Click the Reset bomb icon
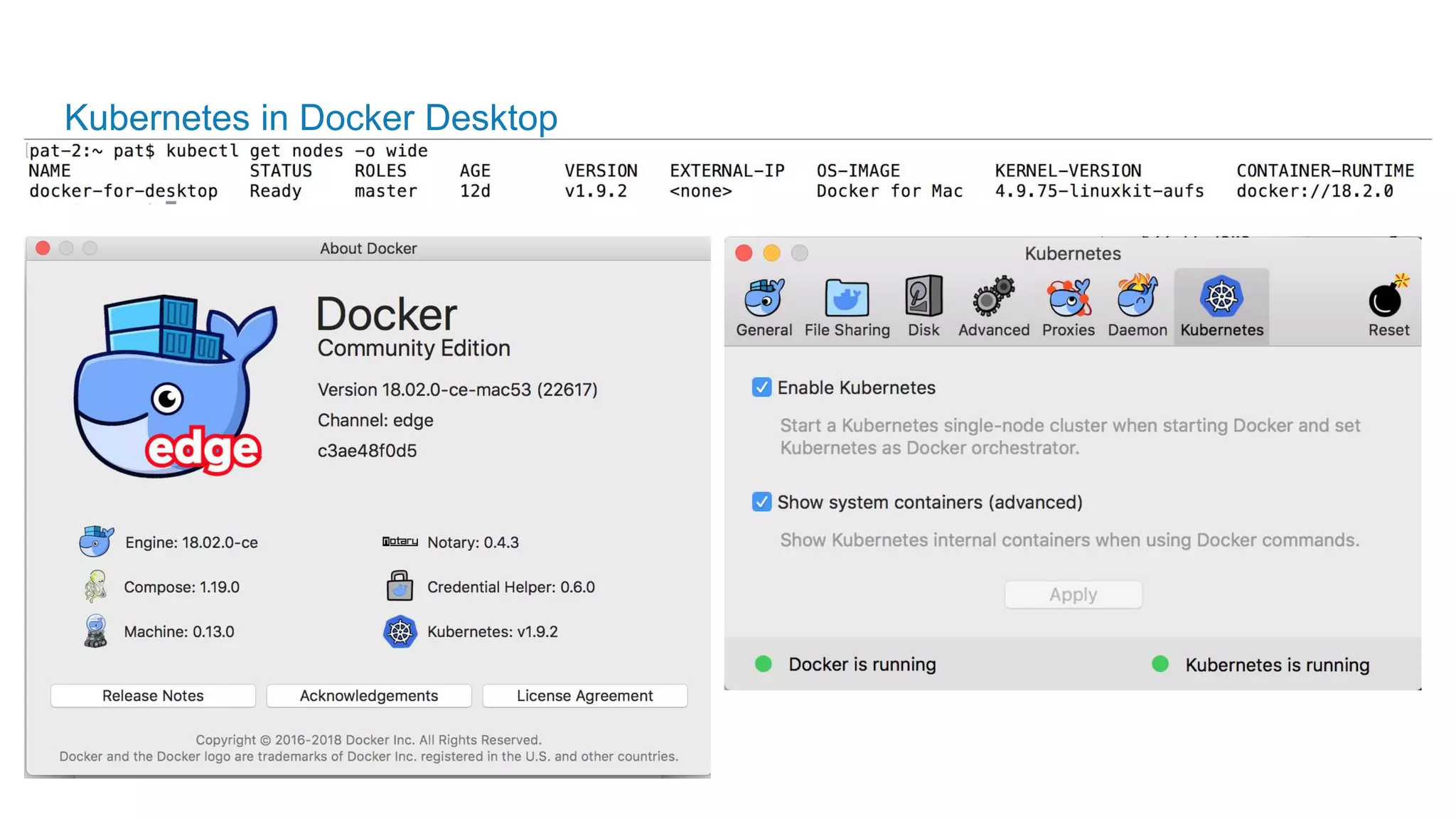Viewport: 1456px width, 819px height. click(1388, 299)
